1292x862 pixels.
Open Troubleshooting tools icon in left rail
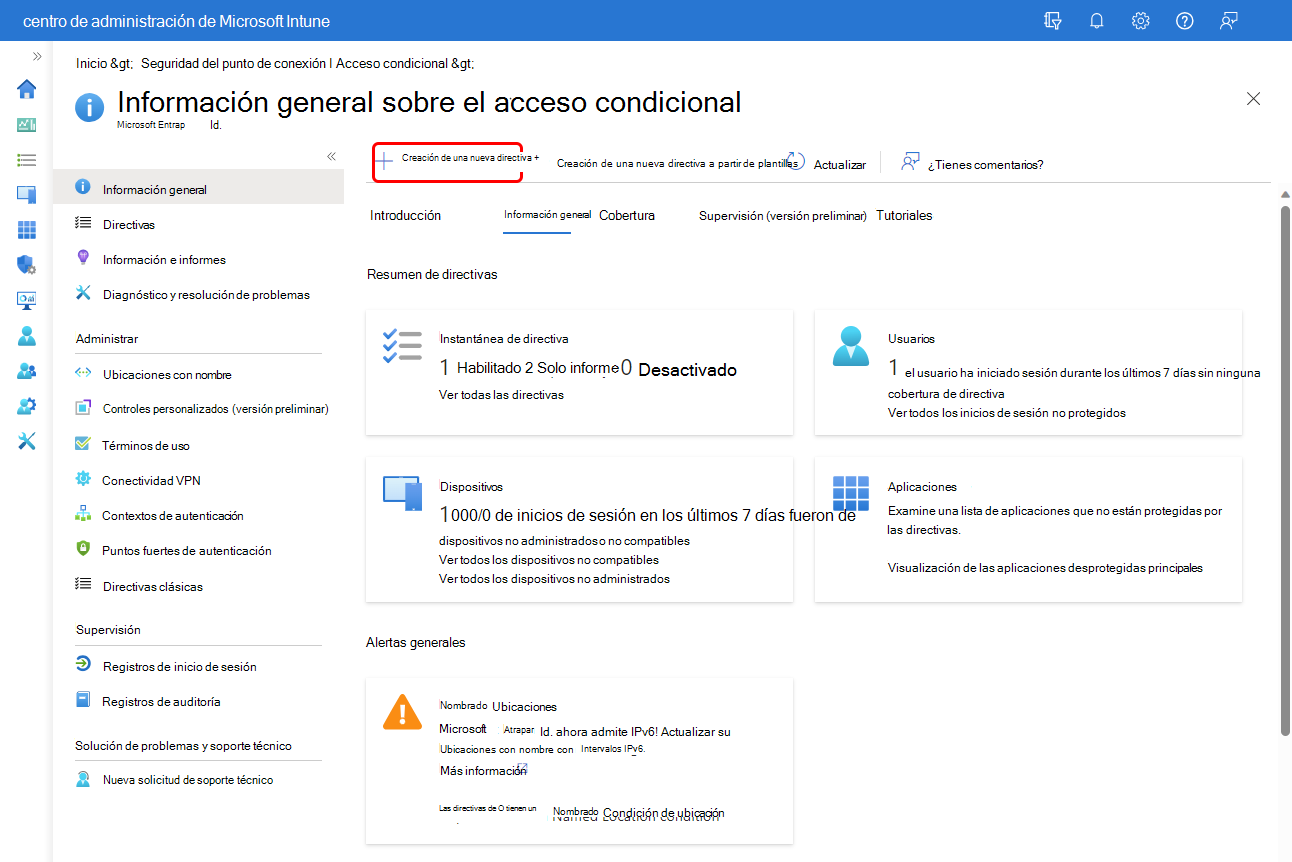(x=27, y=441)
